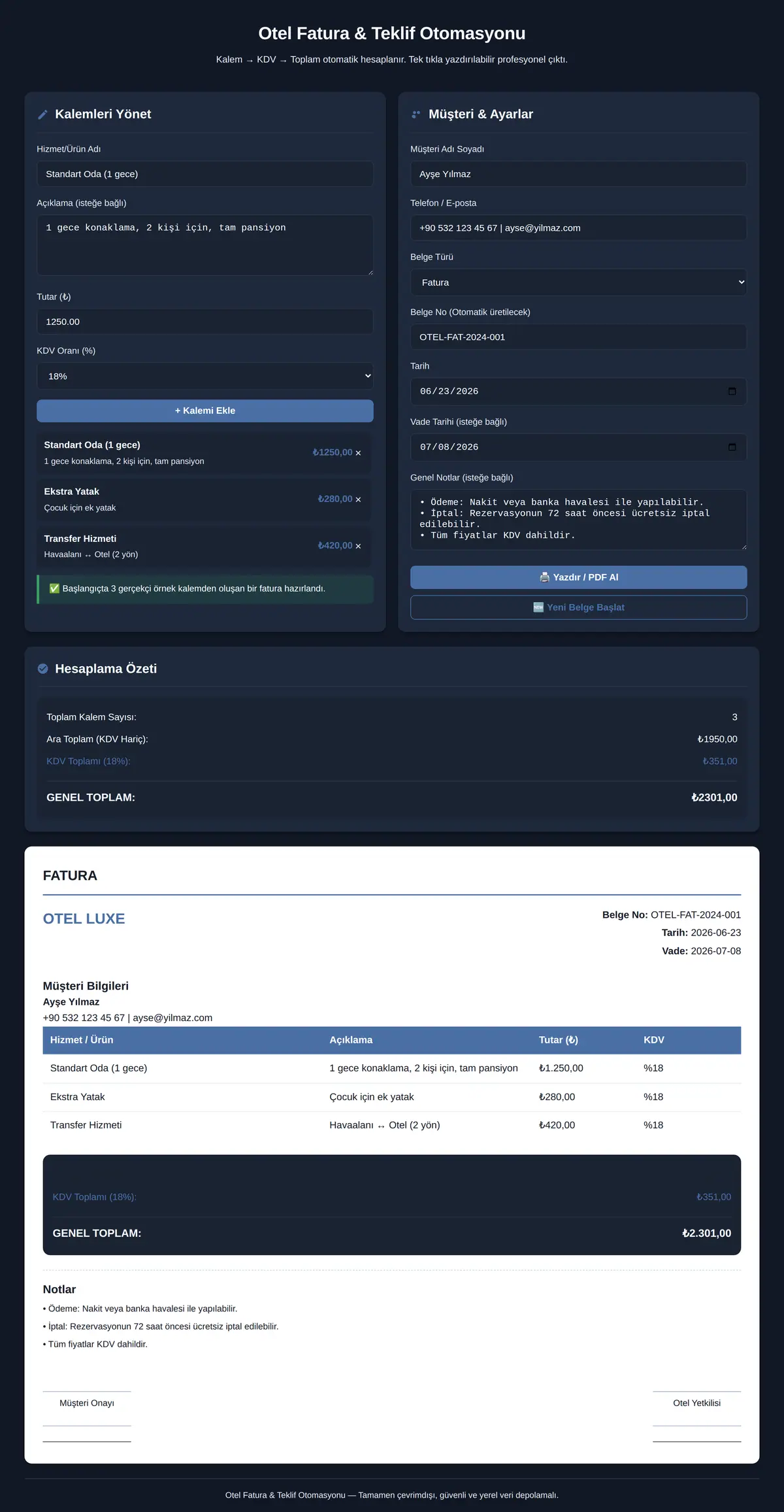This screenshot has height=1512, width=784.
Task: Click the Başlangıçta 3 gerçekçi örnek notification
Action: click(x=205, y=589)
